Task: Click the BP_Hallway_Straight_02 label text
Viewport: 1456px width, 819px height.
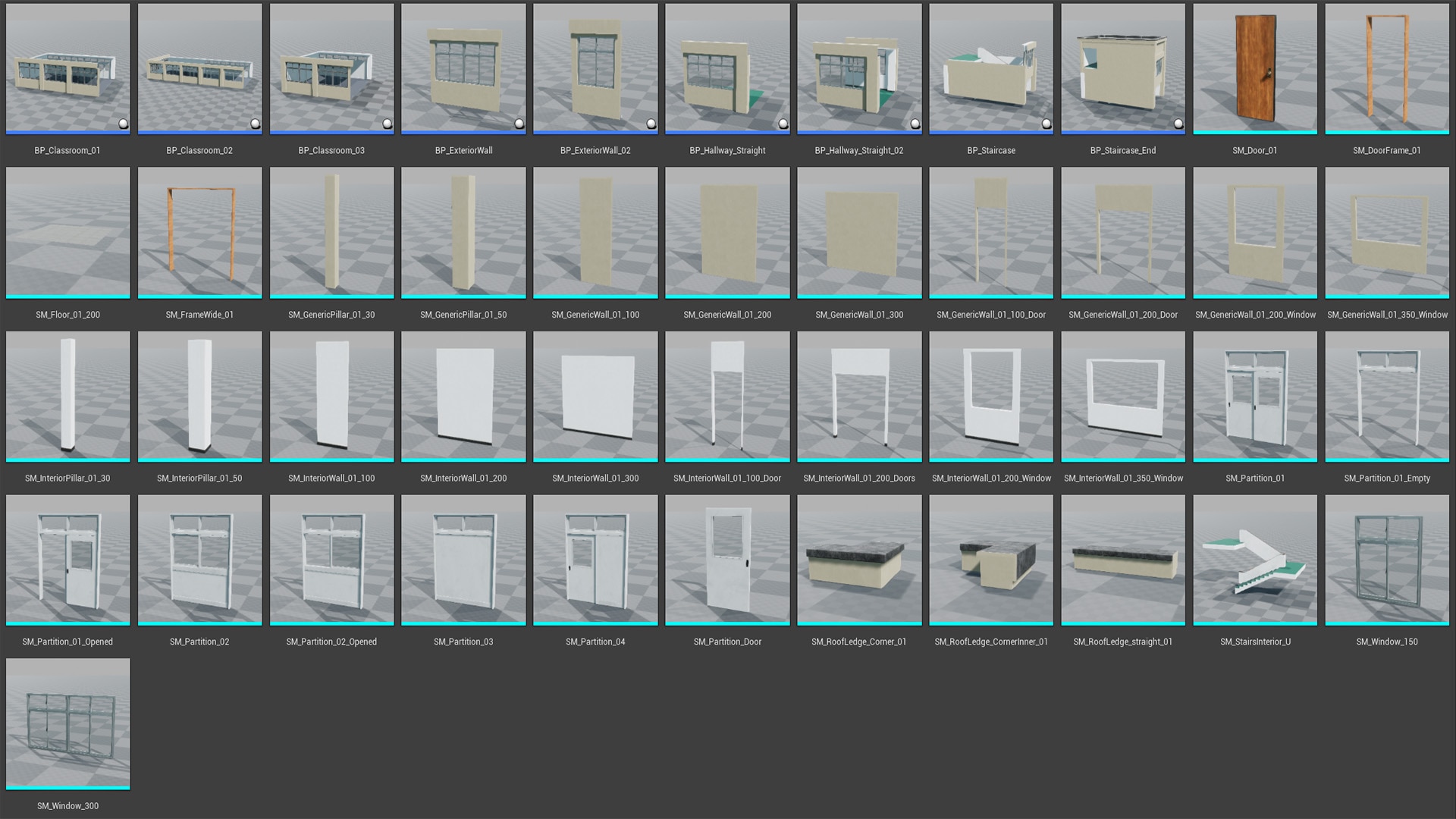Action: coord(859,150)
